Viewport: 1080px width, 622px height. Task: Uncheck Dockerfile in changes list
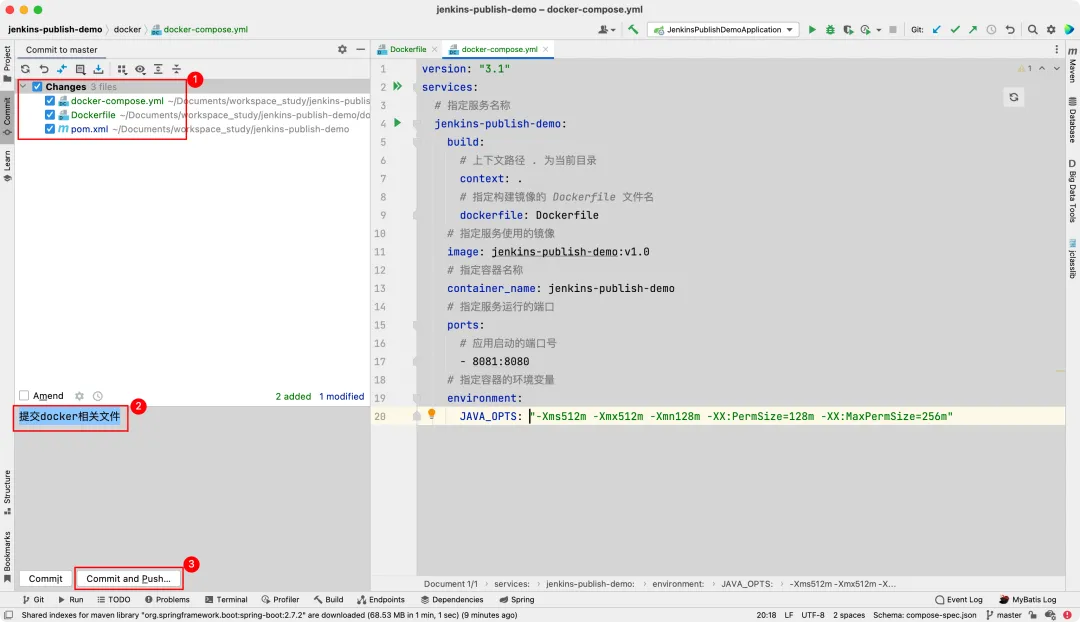point(50,115)
